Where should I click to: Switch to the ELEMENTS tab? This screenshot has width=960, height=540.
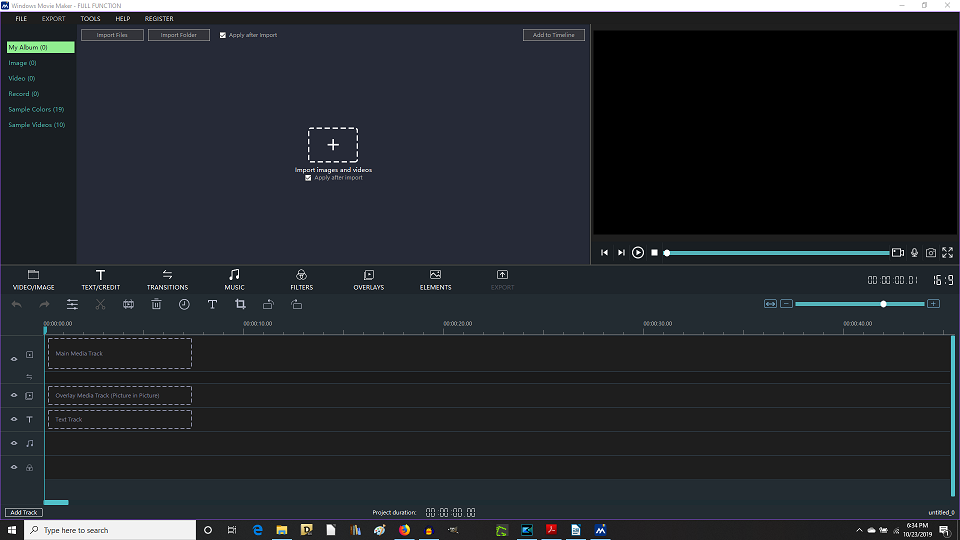click(435, 280)
